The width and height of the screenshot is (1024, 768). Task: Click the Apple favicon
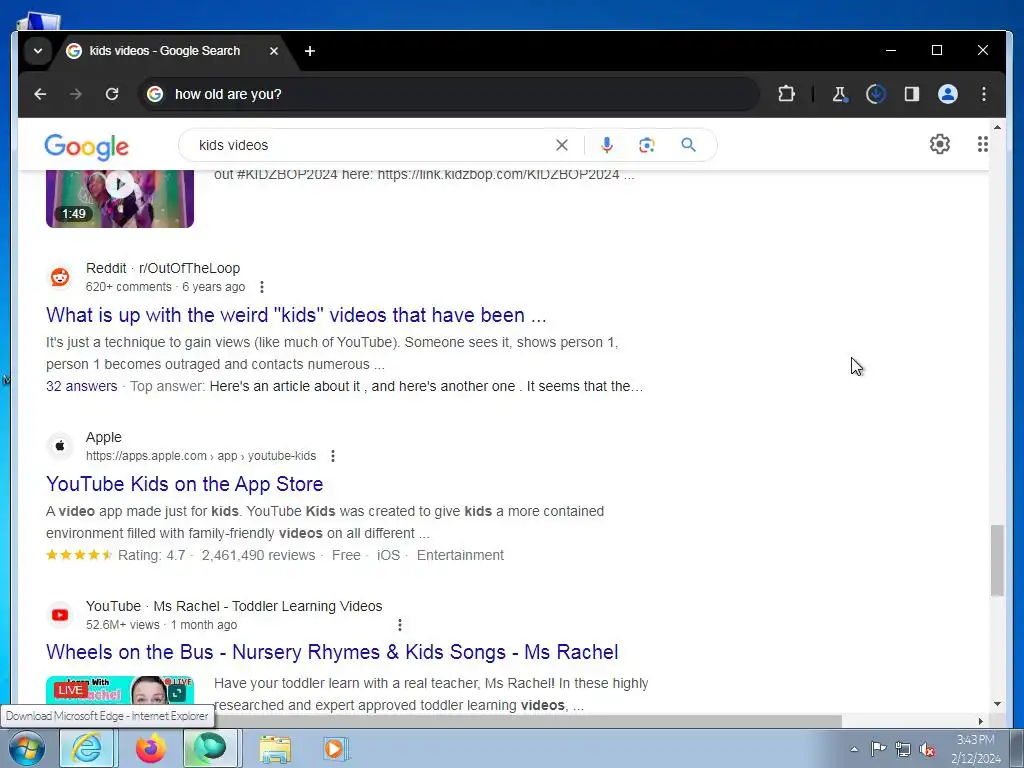point(60,446)
